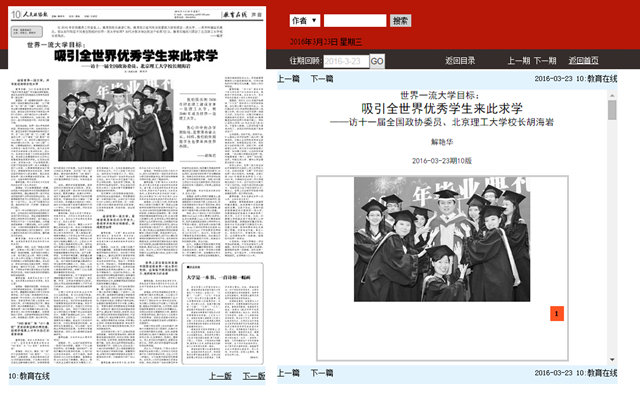Open the 作者 search type dropdown
The image size is (640, 394).
(305, 20)
